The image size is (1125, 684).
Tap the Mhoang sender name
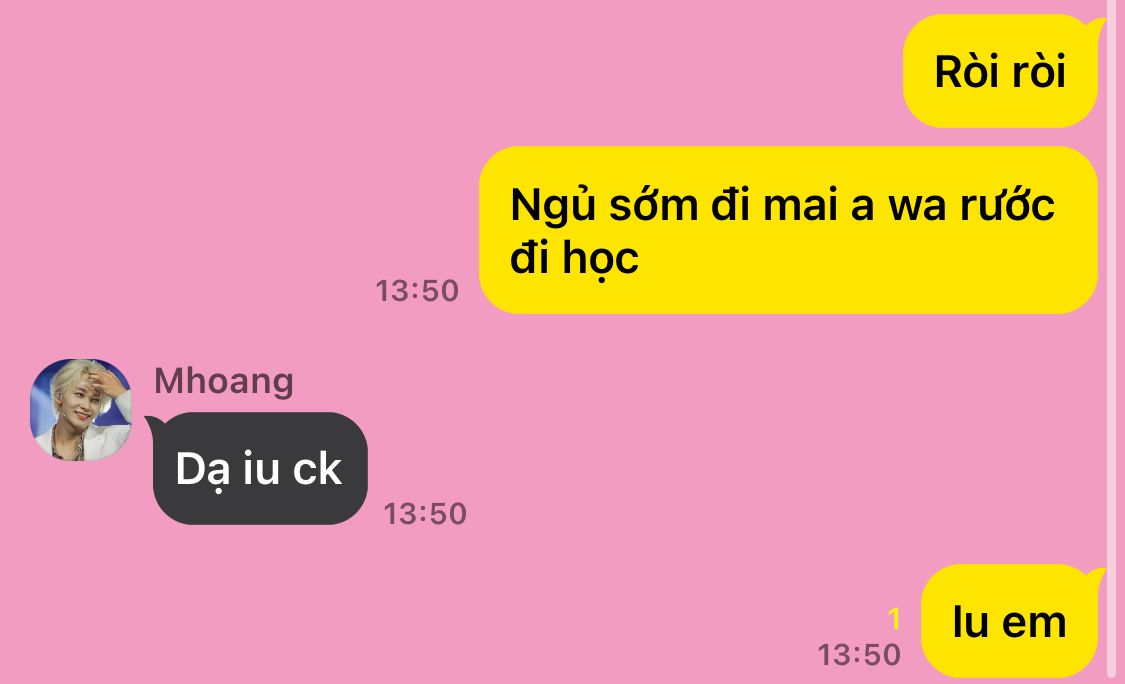(224, 381)
